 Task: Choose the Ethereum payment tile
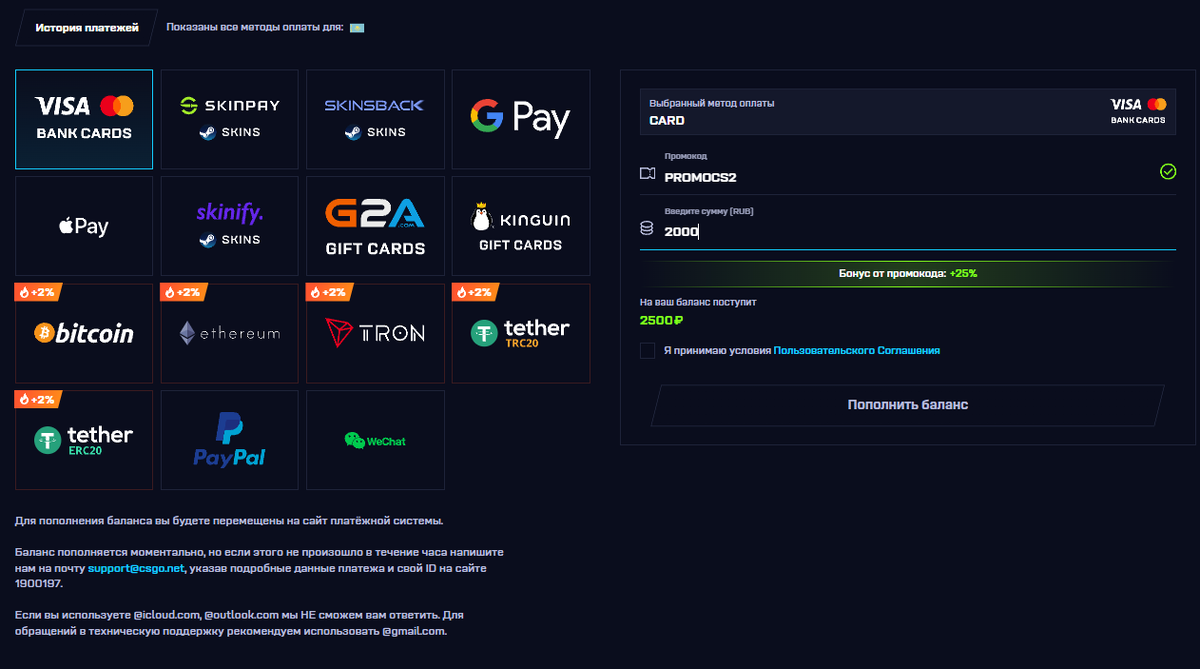point(229,333)
